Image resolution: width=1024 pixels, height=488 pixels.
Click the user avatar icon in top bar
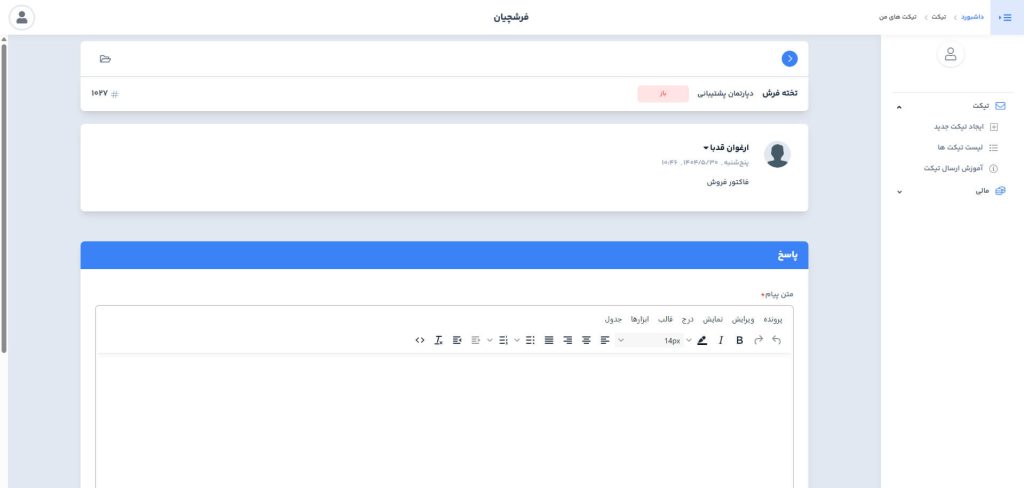21,17
